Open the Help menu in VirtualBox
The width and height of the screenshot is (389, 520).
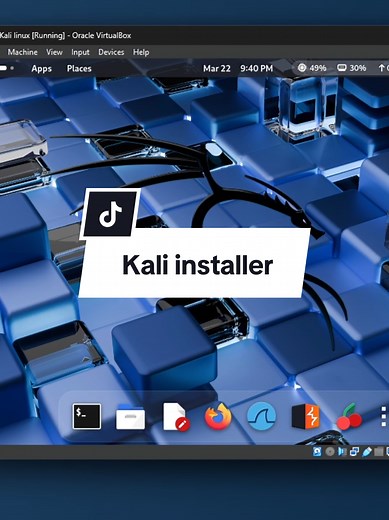[141, 52]
